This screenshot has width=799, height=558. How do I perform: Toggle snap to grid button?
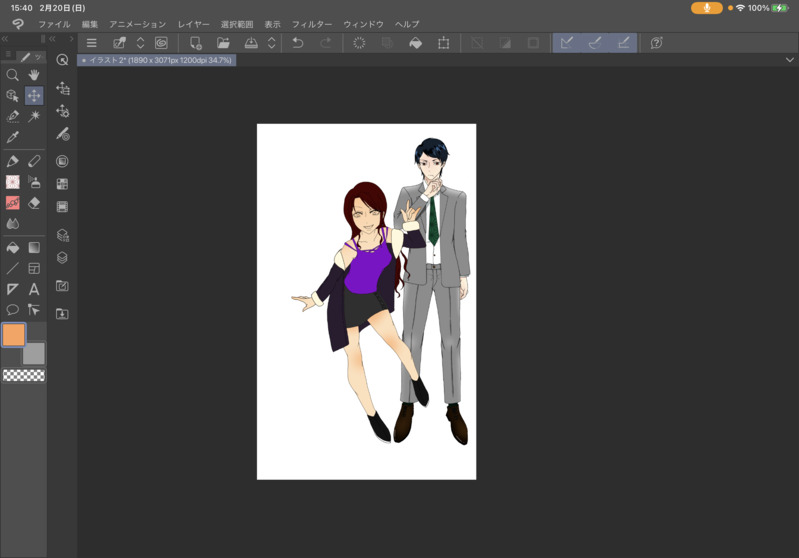click(x=623, y=43)
